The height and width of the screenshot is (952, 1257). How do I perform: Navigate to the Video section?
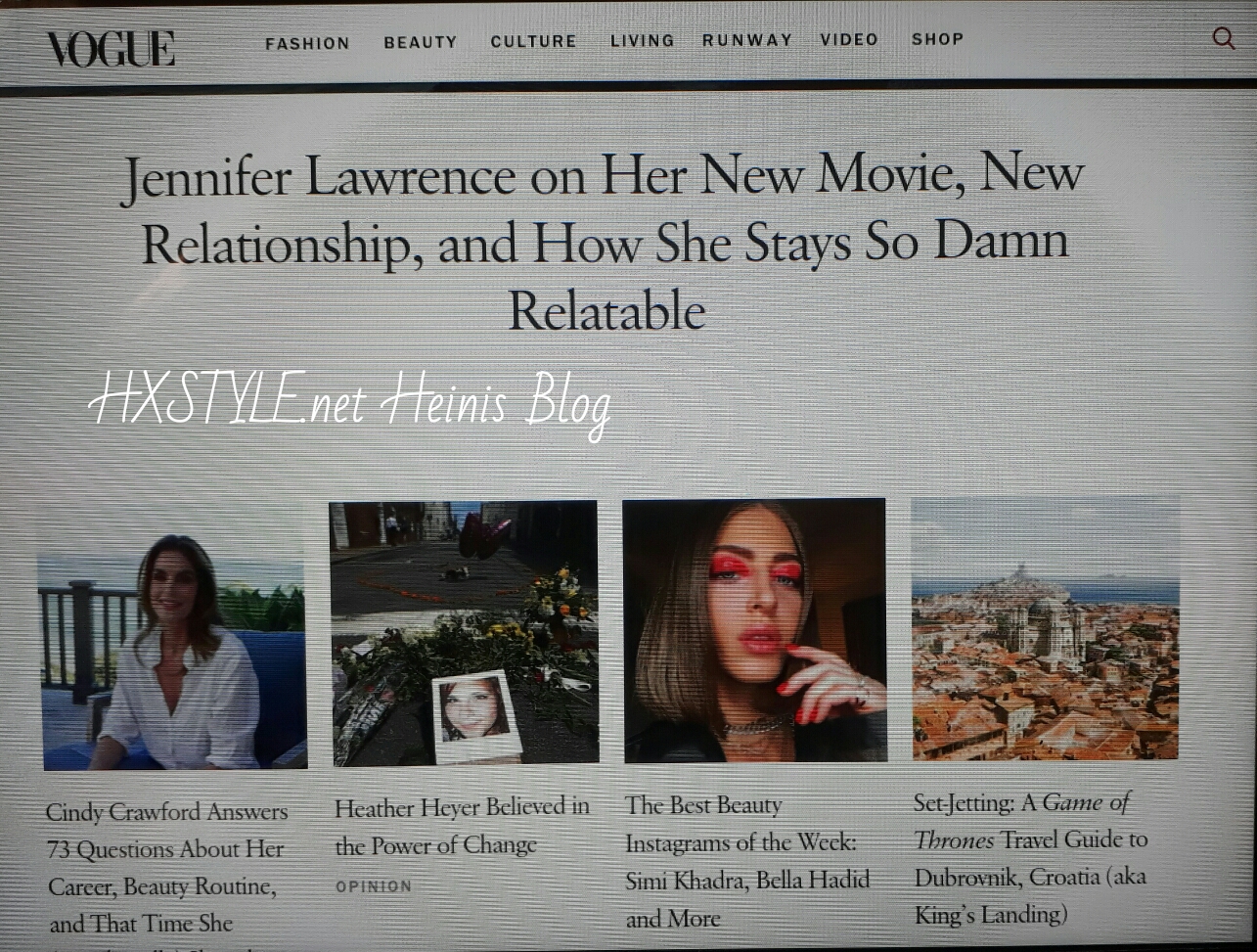(x=848, y=40)
